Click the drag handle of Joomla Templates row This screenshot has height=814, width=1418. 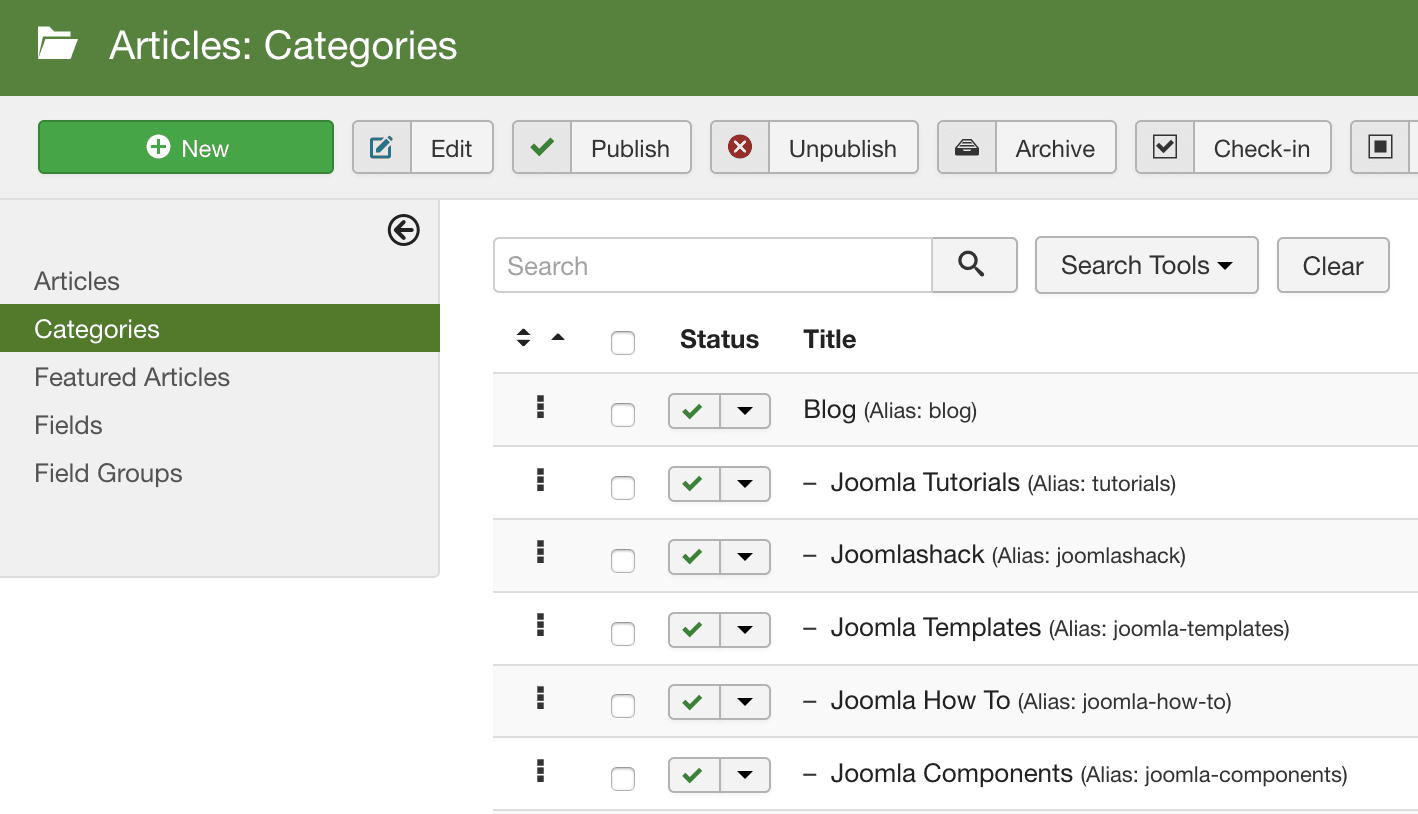coord(540,625)
